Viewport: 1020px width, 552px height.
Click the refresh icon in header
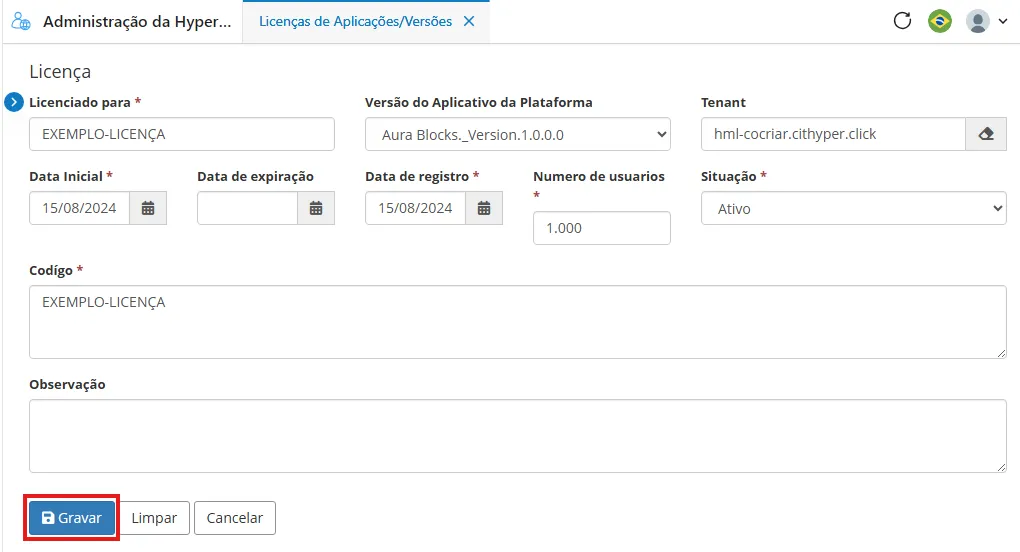click(902, 21)
